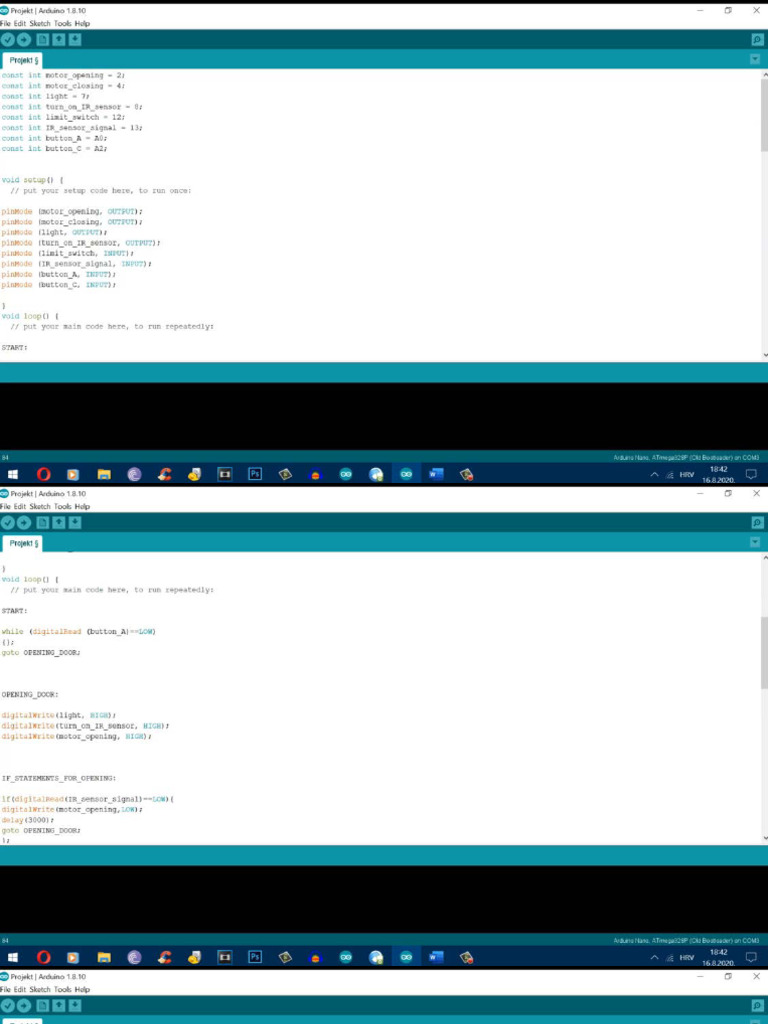Select Projekt tab in middle window with OPENING_DOOR code
Viewport: 768px width, 1024px height.
[23, 543]
